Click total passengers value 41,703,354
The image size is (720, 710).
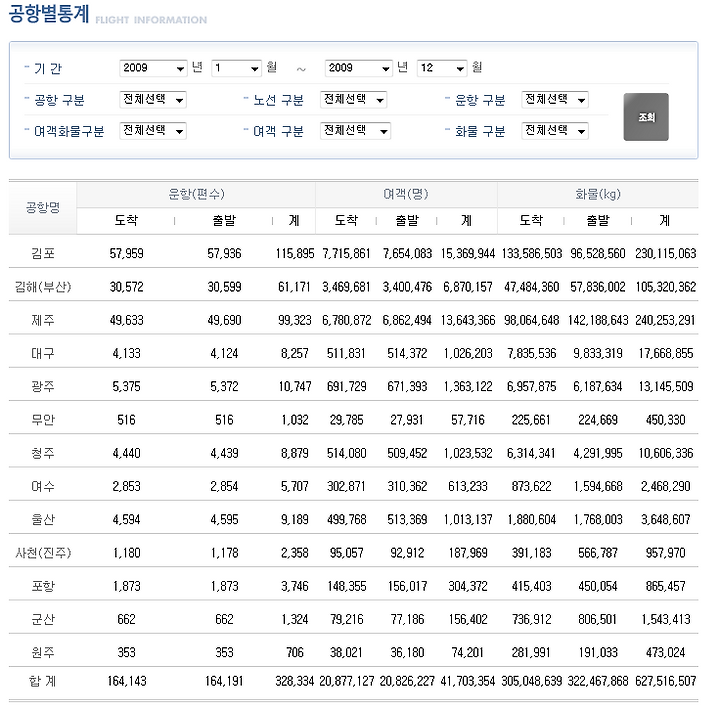pyautogui.click(x=467, y=682)
